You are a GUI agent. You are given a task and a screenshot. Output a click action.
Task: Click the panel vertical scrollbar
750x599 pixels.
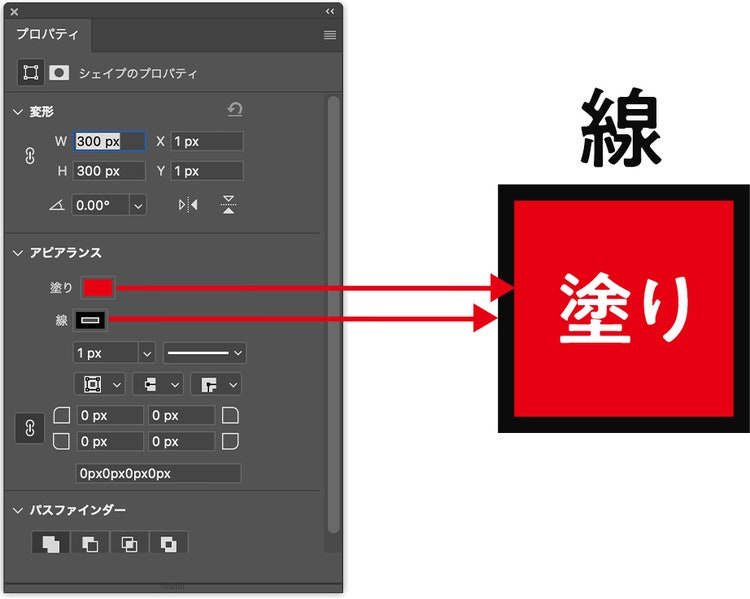click(x=333, y=314)
